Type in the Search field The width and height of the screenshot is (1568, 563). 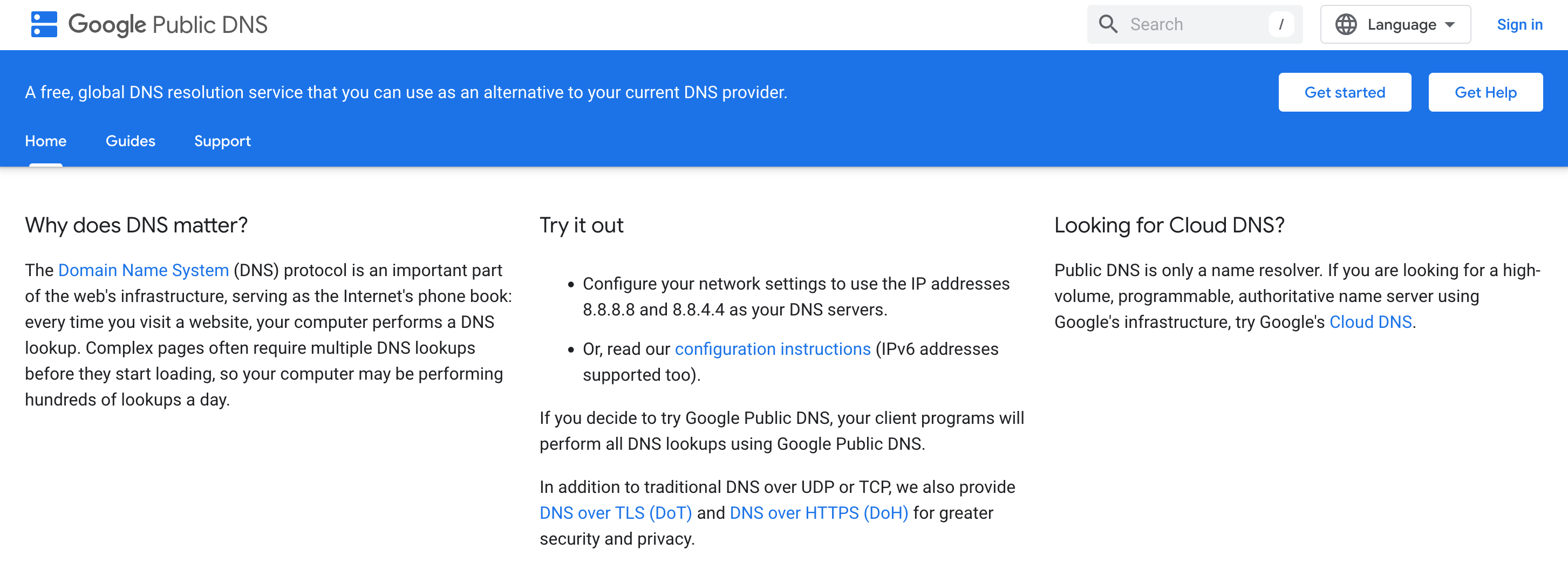pos(1193,24)
